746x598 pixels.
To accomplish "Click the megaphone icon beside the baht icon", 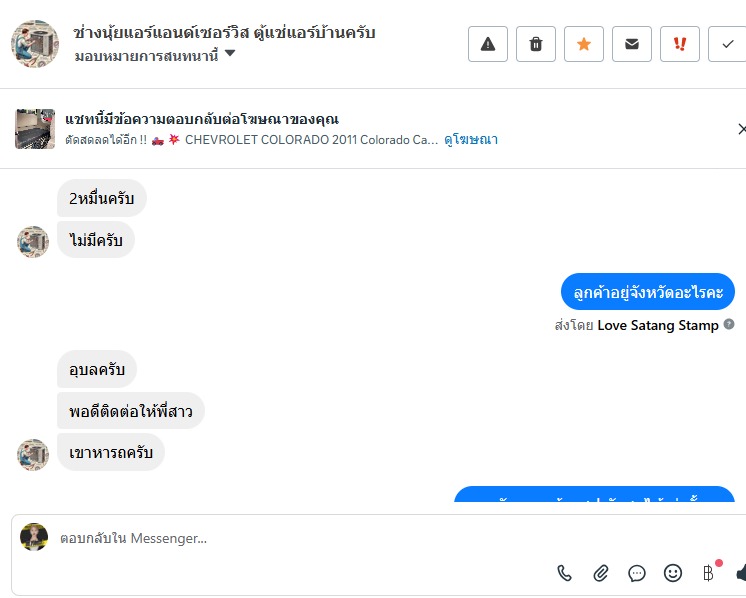I will 741,573.
